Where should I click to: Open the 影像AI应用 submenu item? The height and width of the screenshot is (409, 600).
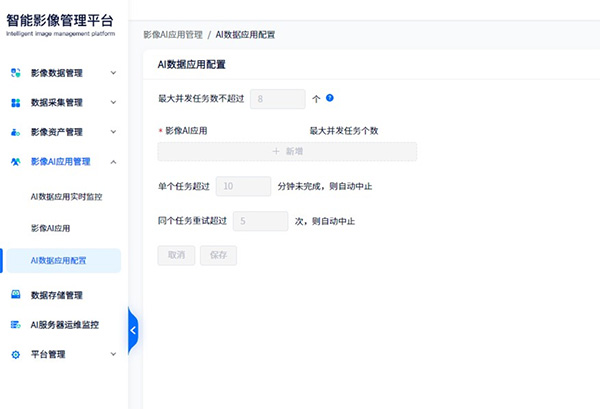coord(50,228)
